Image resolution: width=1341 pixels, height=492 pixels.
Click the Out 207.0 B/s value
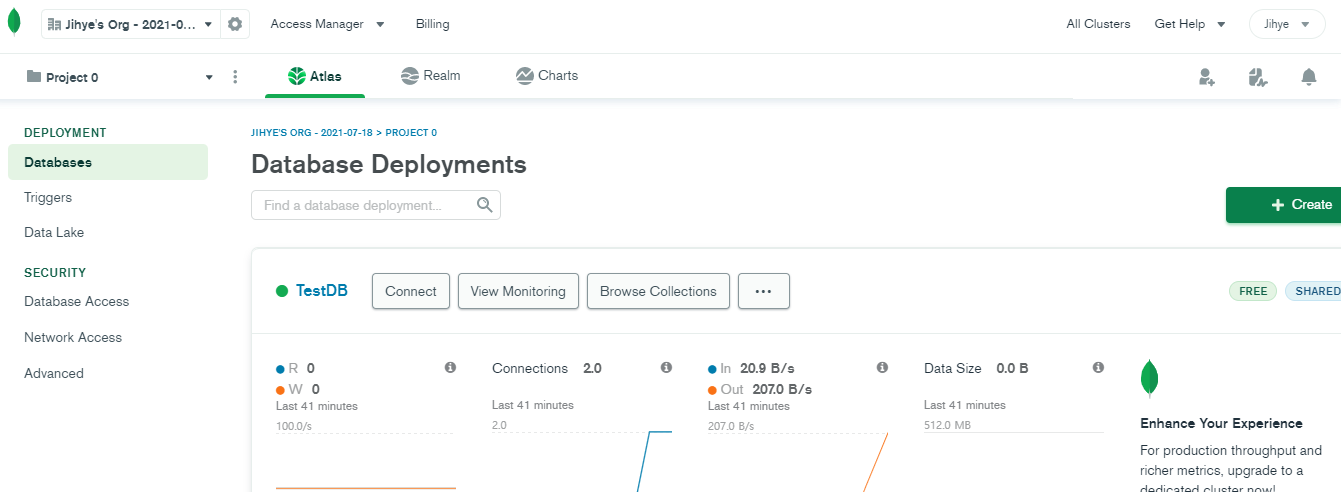781,389
